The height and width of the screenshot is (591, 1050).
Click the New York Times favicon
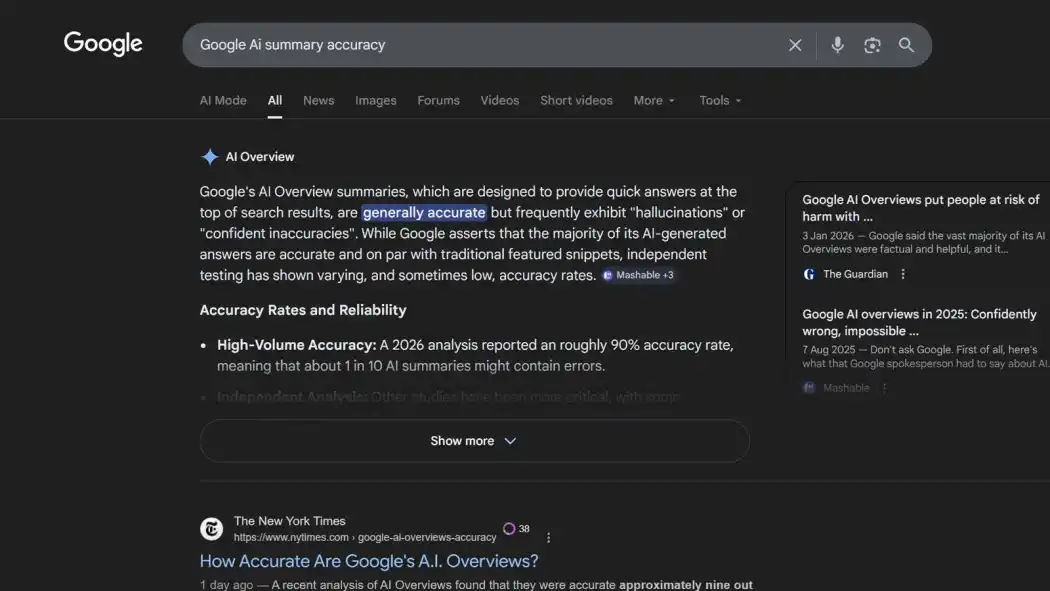[211, 528]
